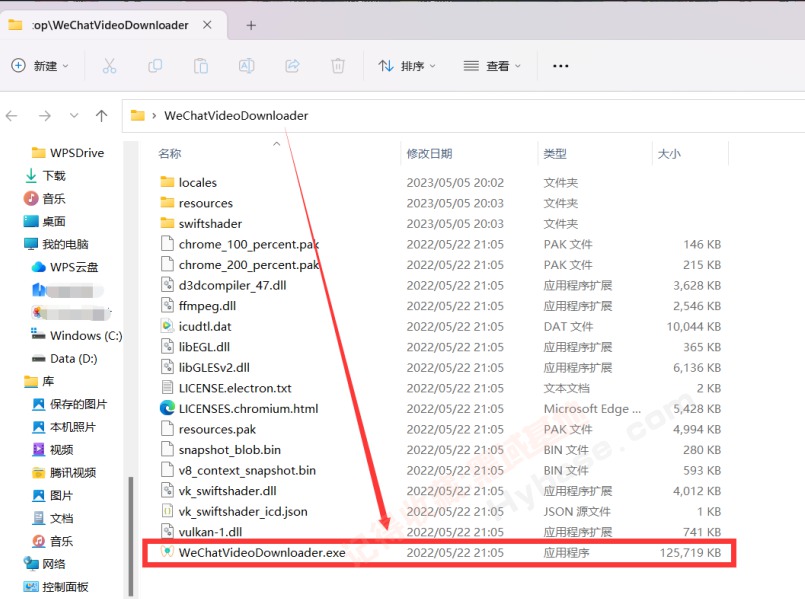Open 控制面板 control panel
The height and width of the screenshot is (599, 805).
click(56, 587)
